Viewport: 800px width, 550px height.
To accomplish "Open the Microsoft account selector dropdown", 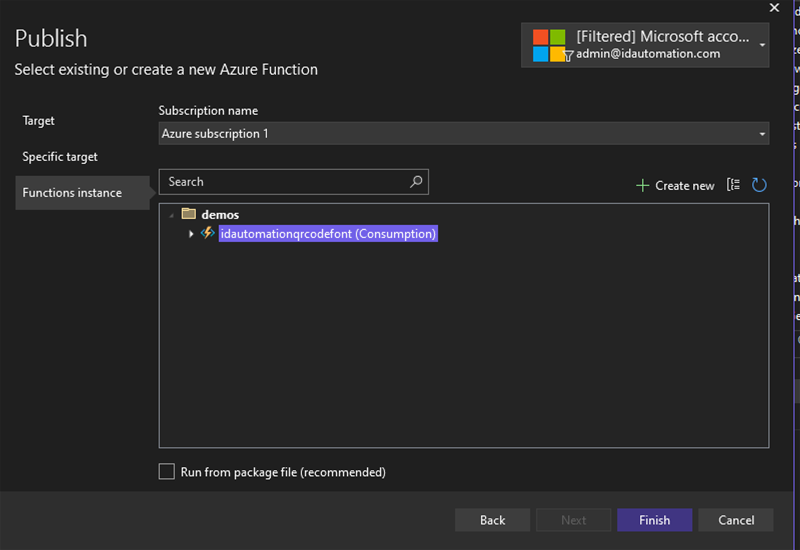I will pos(762,45).
